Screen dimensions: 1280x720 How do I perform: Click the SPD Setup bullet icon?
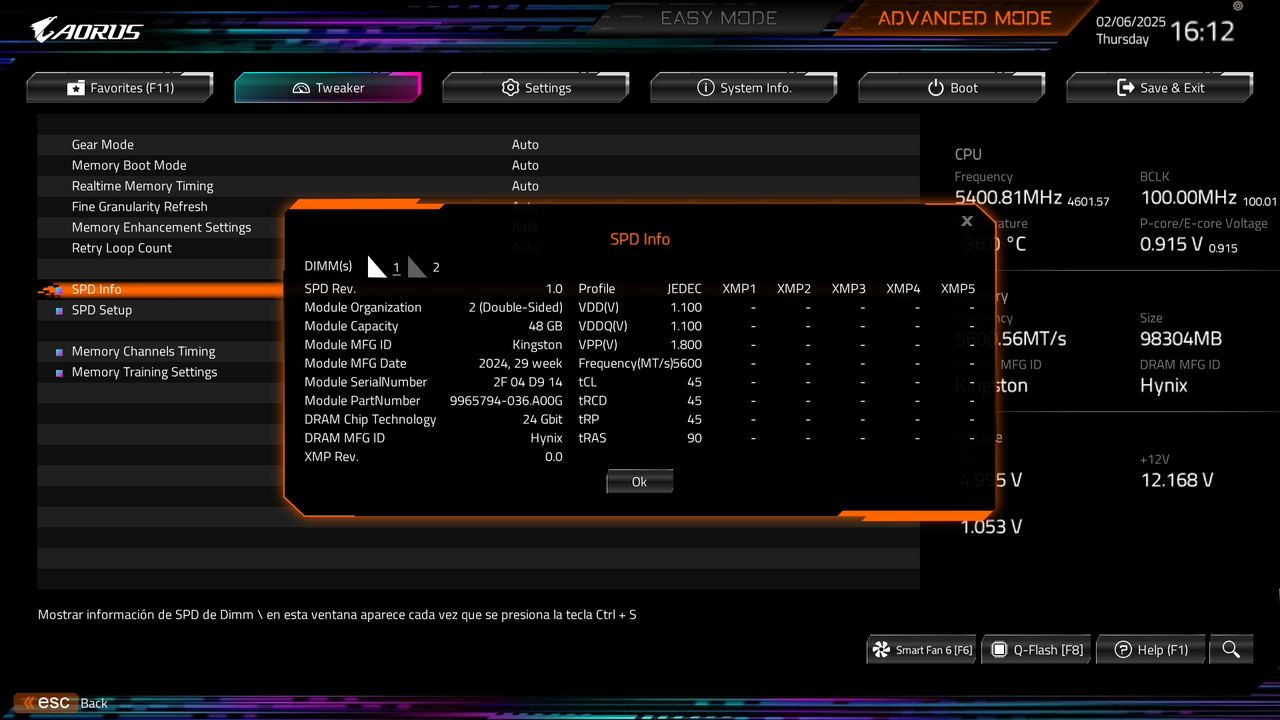pyautogui.click(x=60, y=311)
